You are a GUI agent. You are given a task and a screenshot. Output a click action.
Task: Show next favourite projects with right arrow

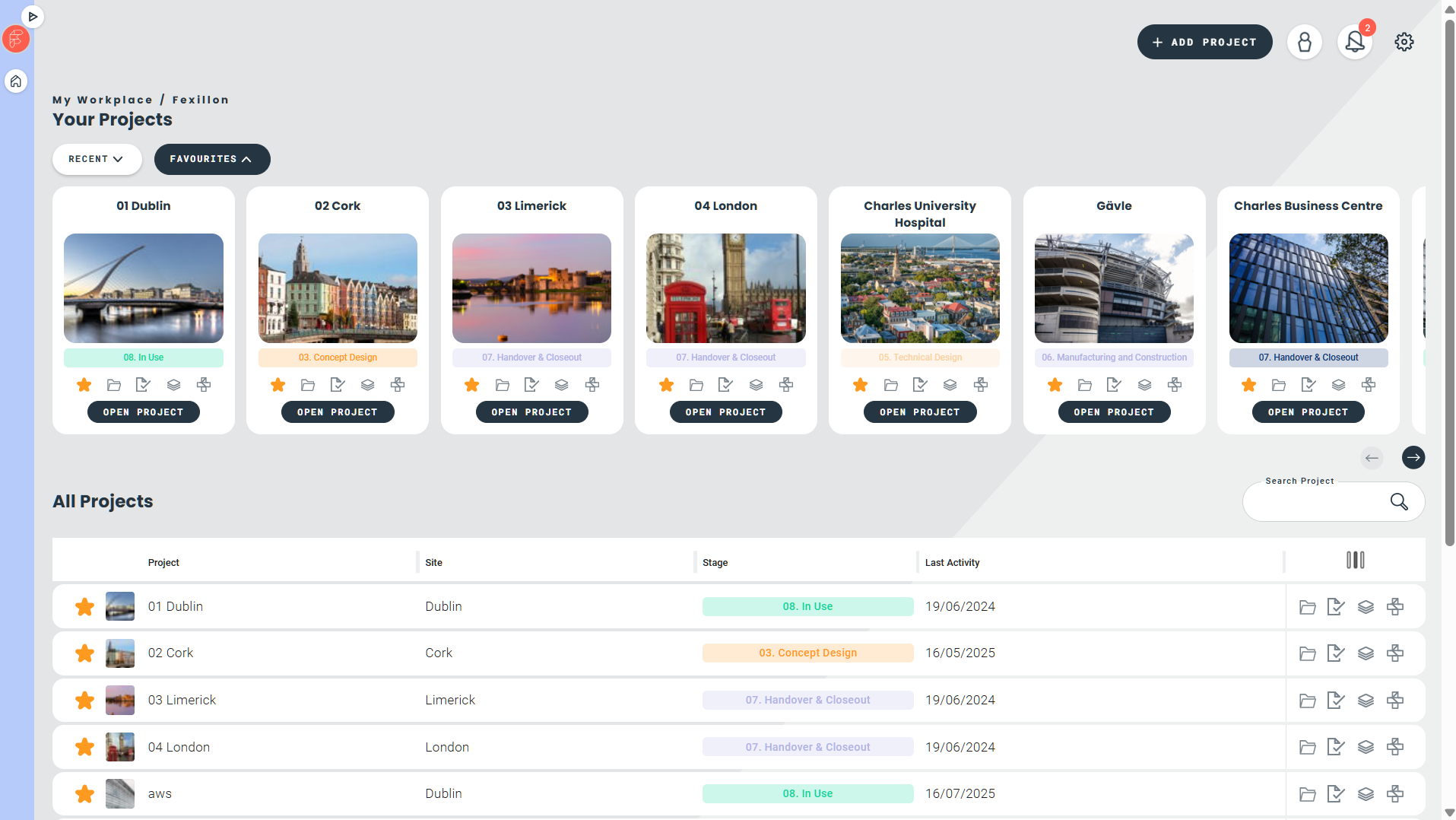[x=1413, y=458]
